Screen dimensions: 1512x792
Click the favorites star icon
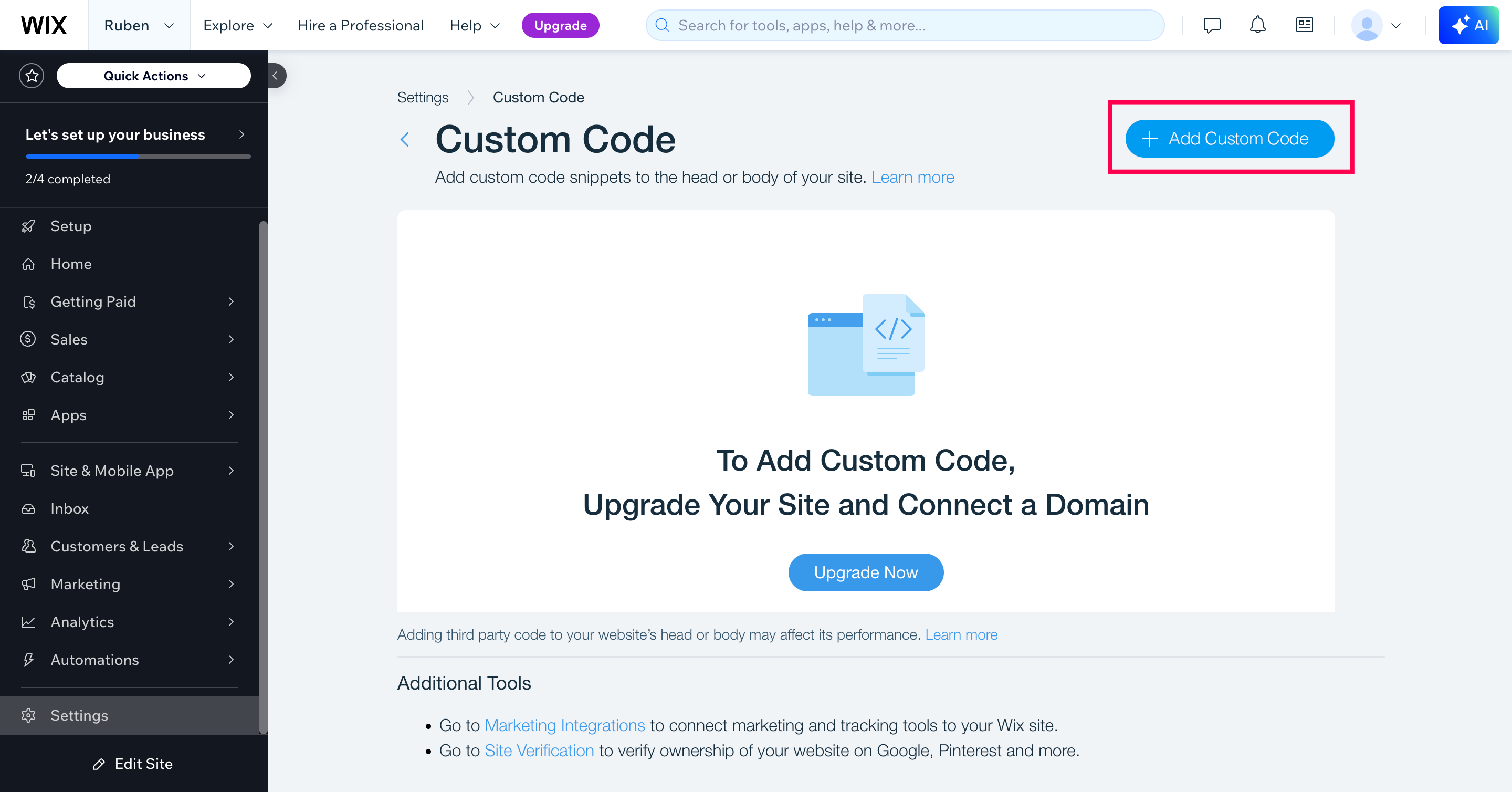[31, 76]
